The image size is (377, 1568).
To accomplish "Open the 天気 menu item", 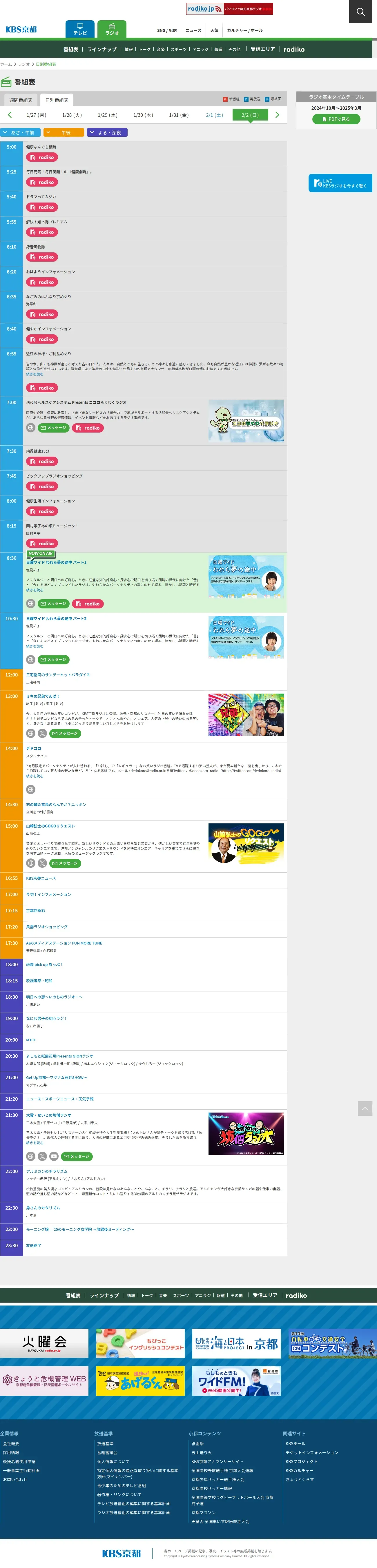I will (x=214, y=30).
